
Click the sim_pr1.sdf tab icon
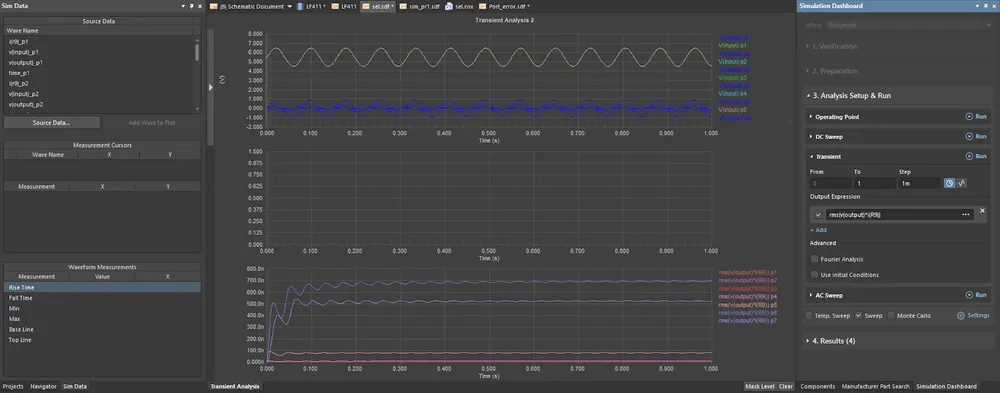[x=404, y=6]
